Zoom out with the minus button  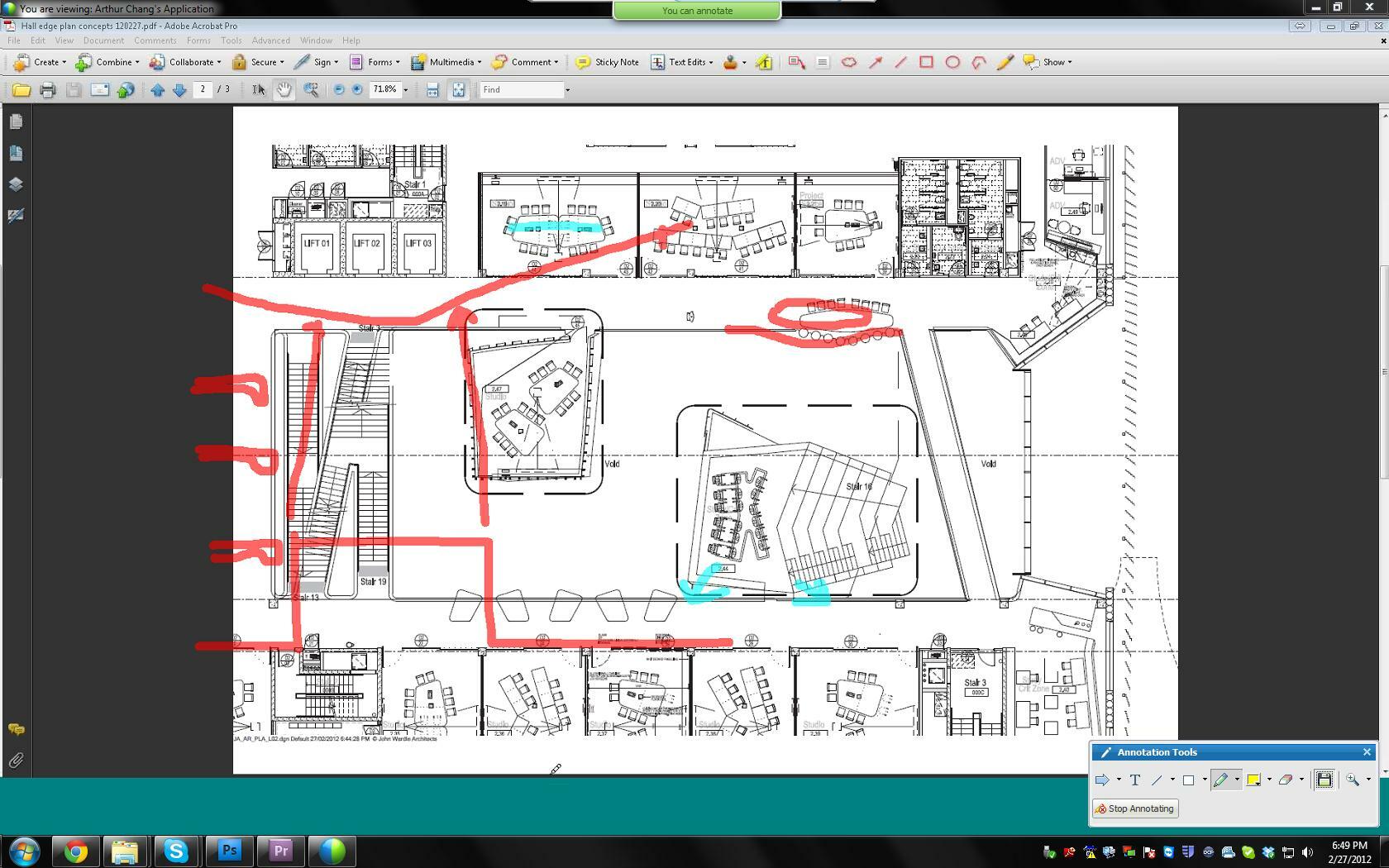[x=339, y=89]
